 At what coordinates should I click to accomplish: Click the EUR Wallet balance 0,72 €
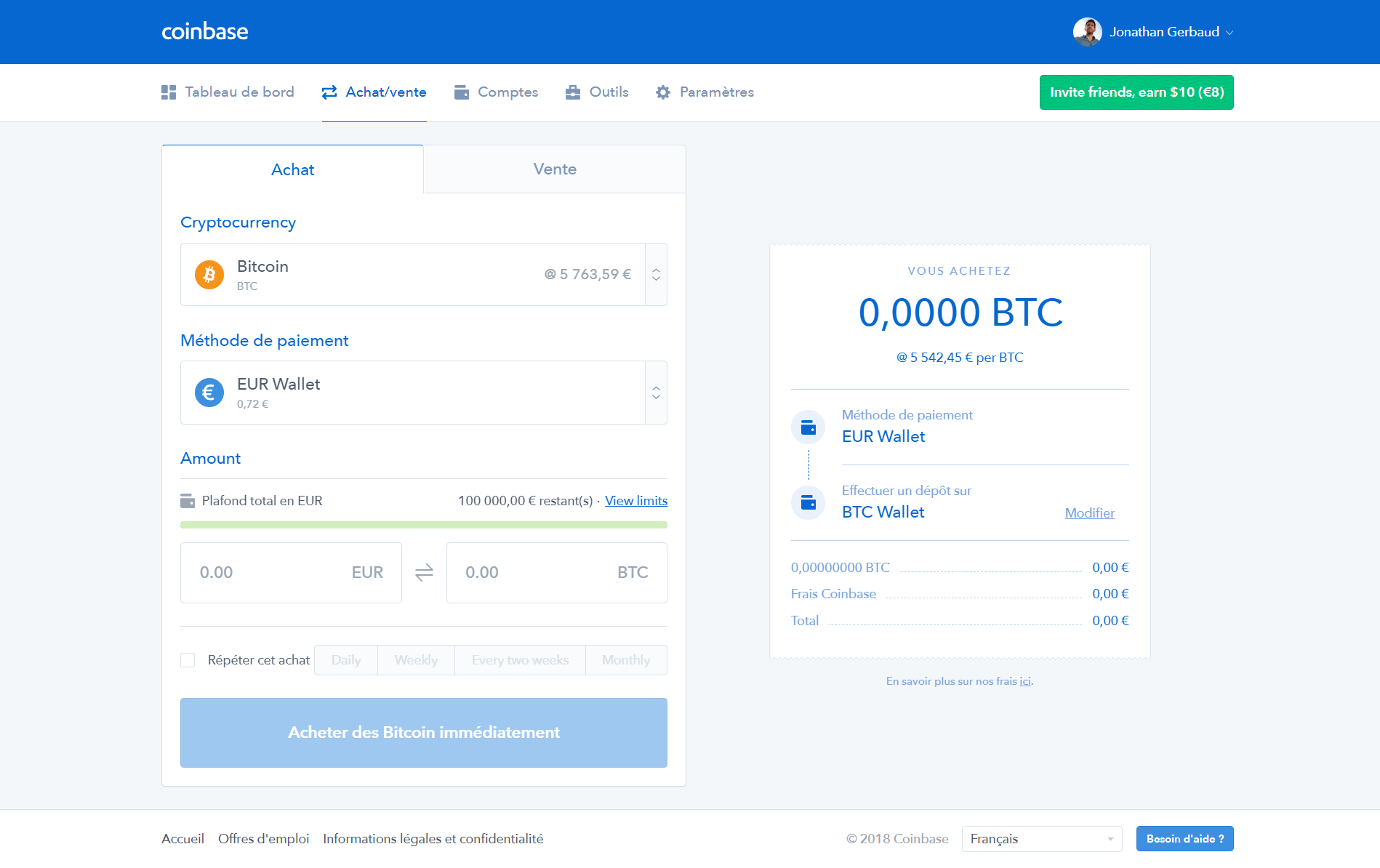point(252,404)
